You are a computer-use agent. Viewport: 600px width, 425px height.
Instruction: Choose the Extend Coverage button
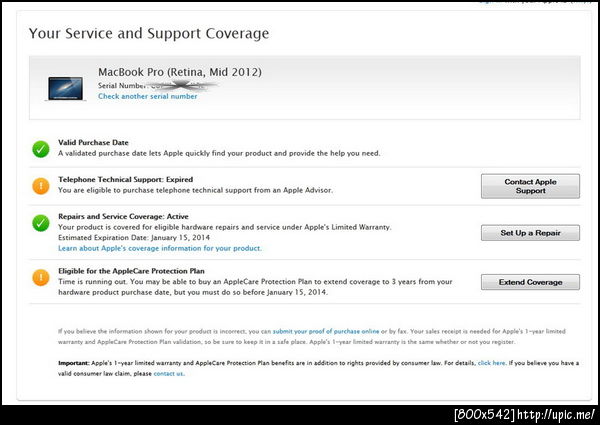530,282
